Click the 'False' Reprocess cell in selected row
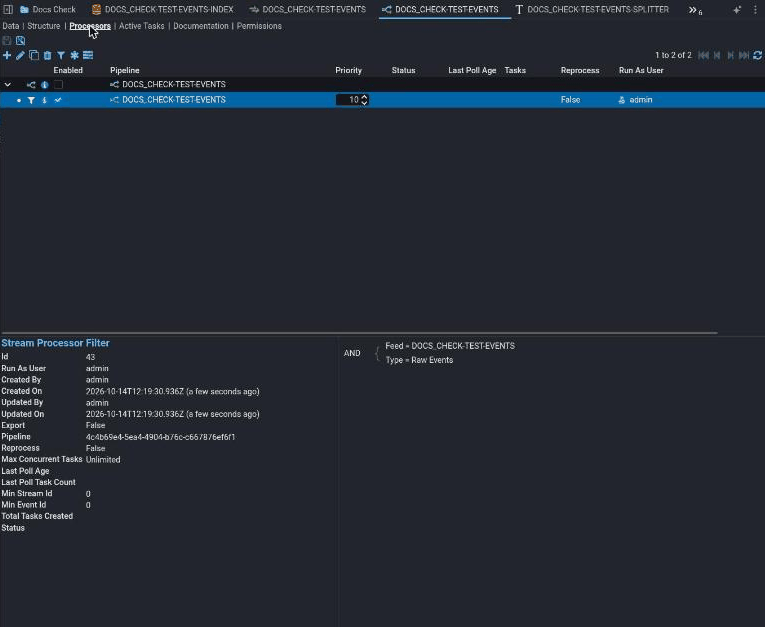This screenshot has height=627, width=765. 570,100
